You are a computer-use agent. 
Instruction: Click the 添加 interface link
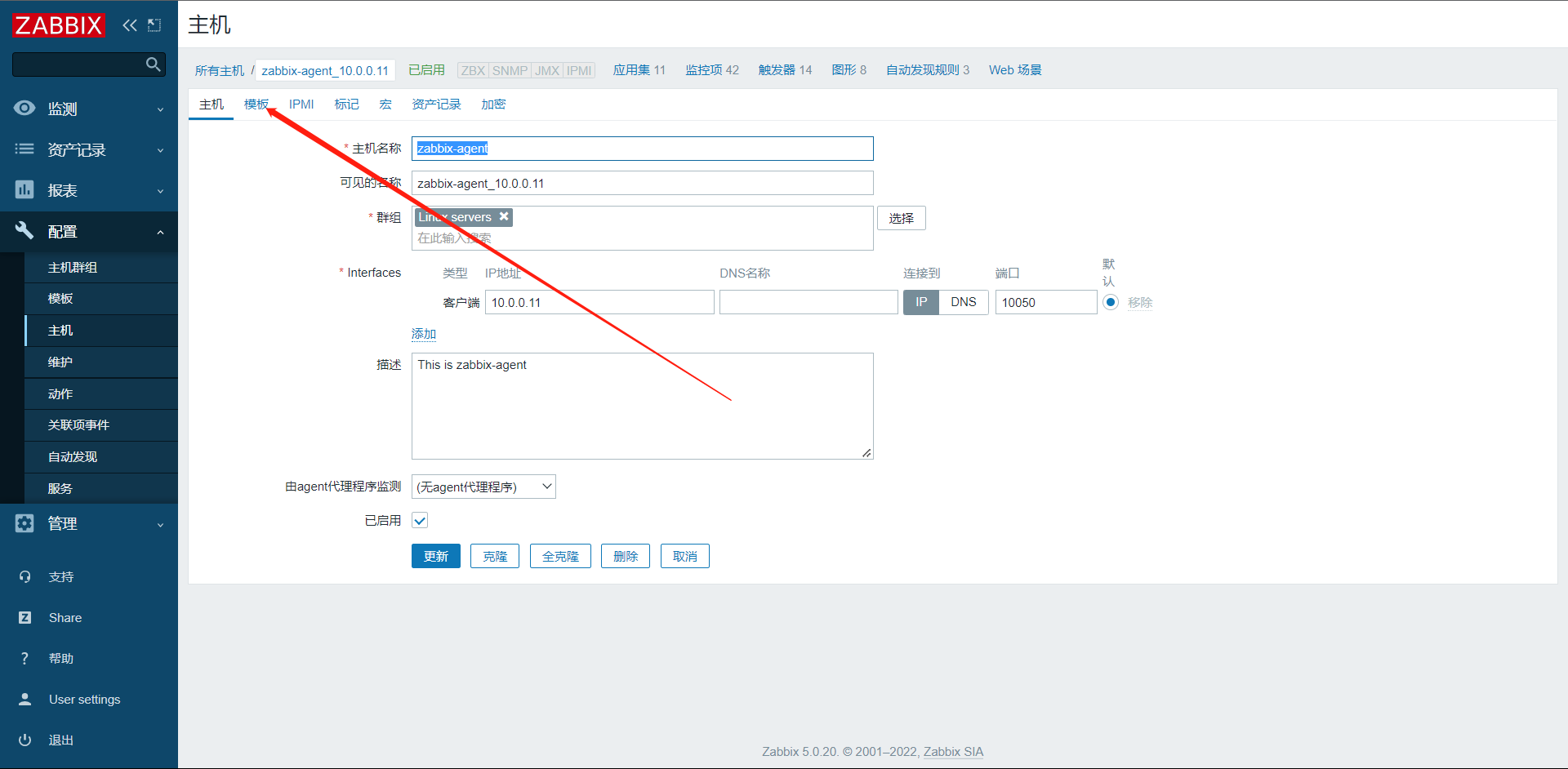[424, 334]
